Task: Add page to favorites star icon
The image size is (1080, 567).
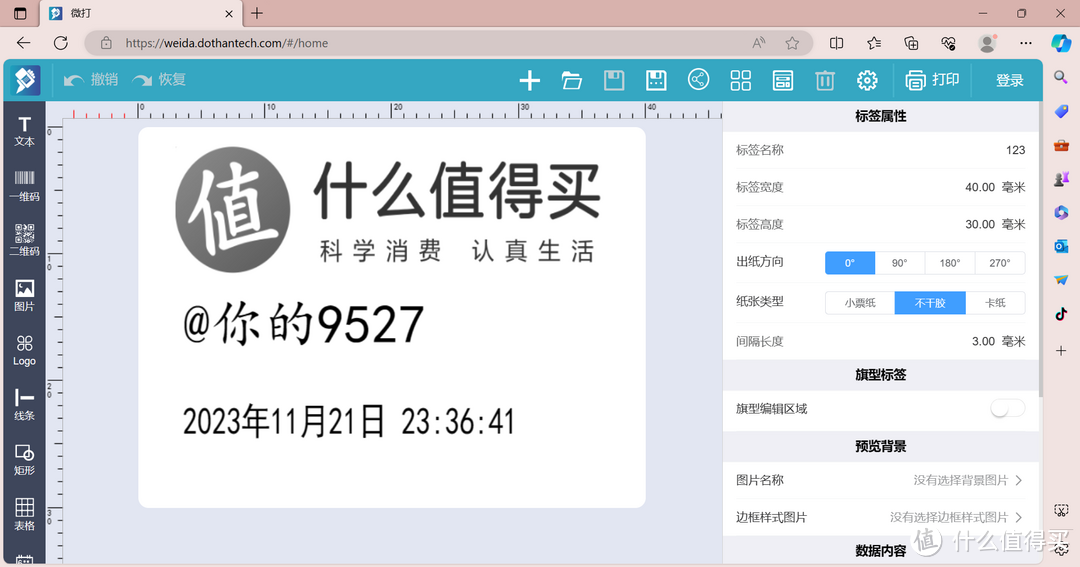Action: coord(792,43)
